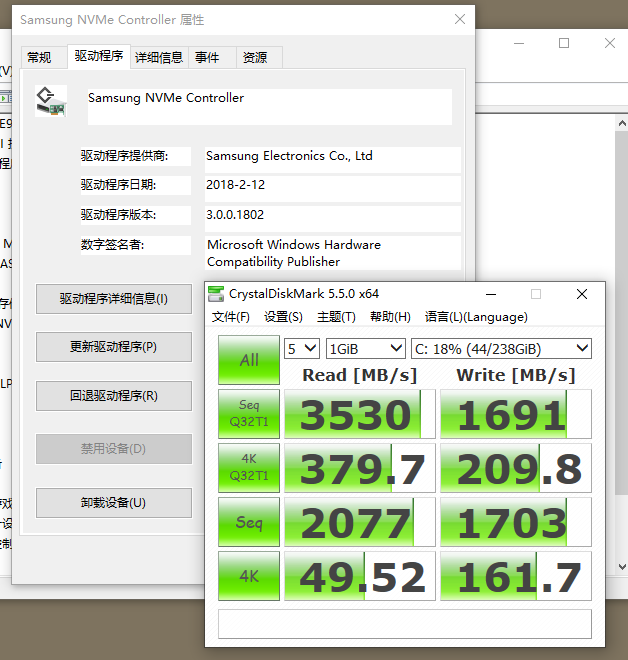Image resolution: width=628 pixels, height=660 pixels.
Task: Close the background window with its X button
Action: (x=609, y=43)
